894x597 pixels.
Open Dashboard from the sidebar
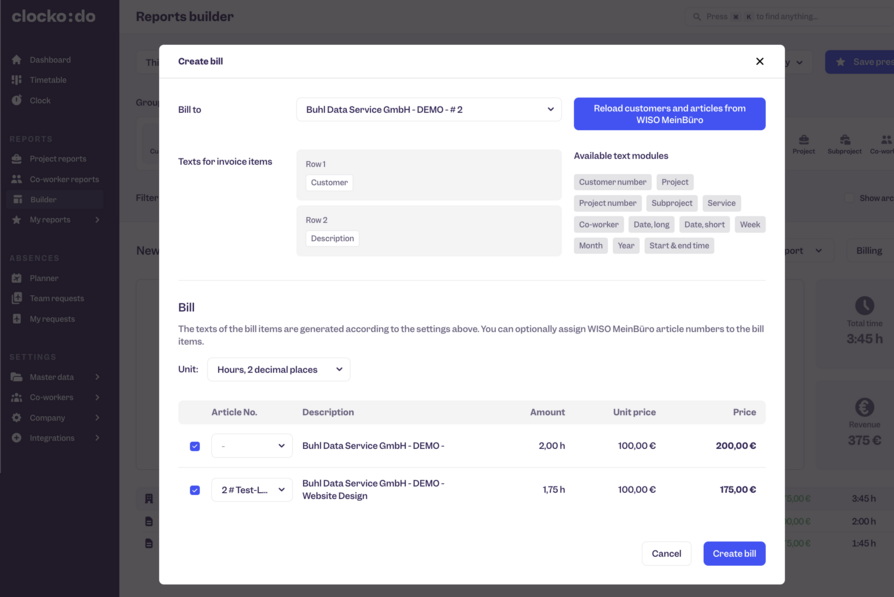tap(50, 60)
